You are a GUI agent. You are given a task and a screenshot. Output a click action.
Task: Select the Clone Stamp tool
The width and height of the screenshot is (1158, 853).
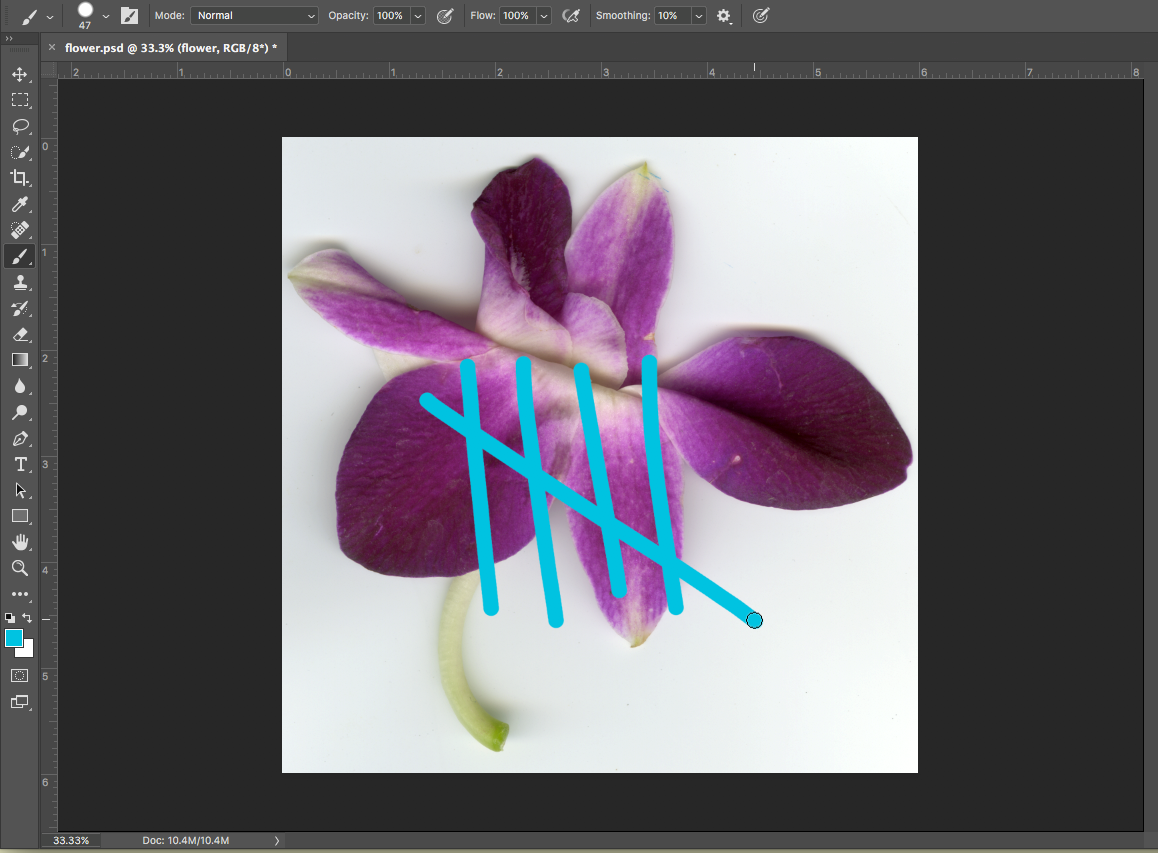[x=19, y=282]
